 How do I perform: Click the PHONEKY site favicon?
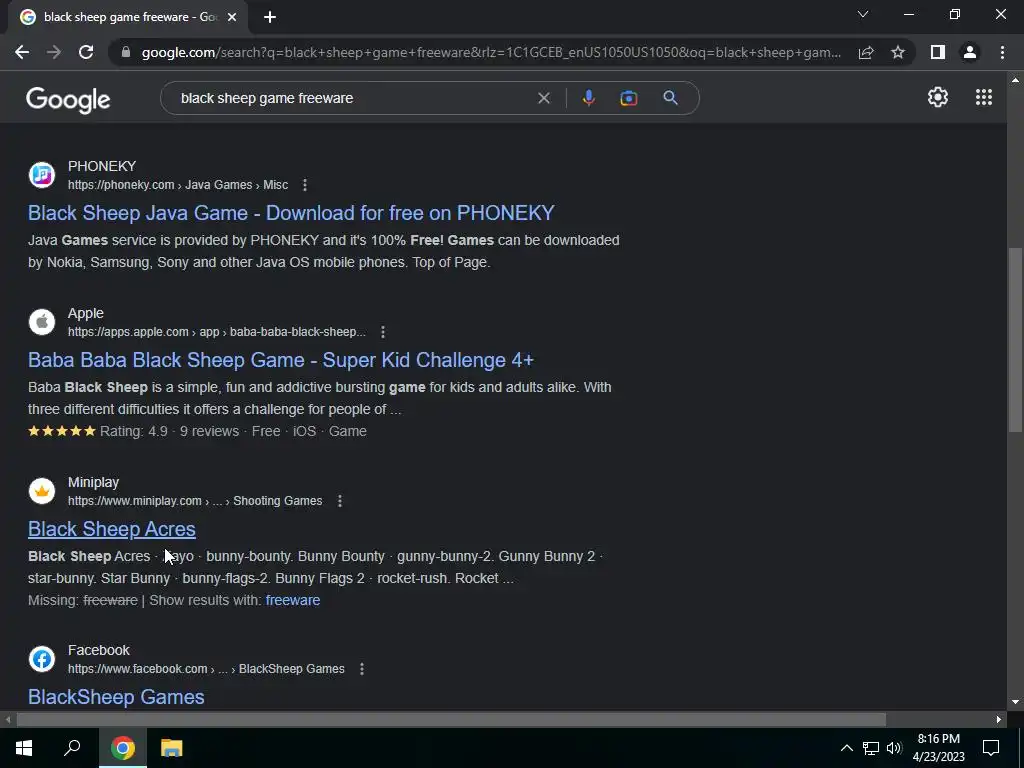[x=42, y=175]
